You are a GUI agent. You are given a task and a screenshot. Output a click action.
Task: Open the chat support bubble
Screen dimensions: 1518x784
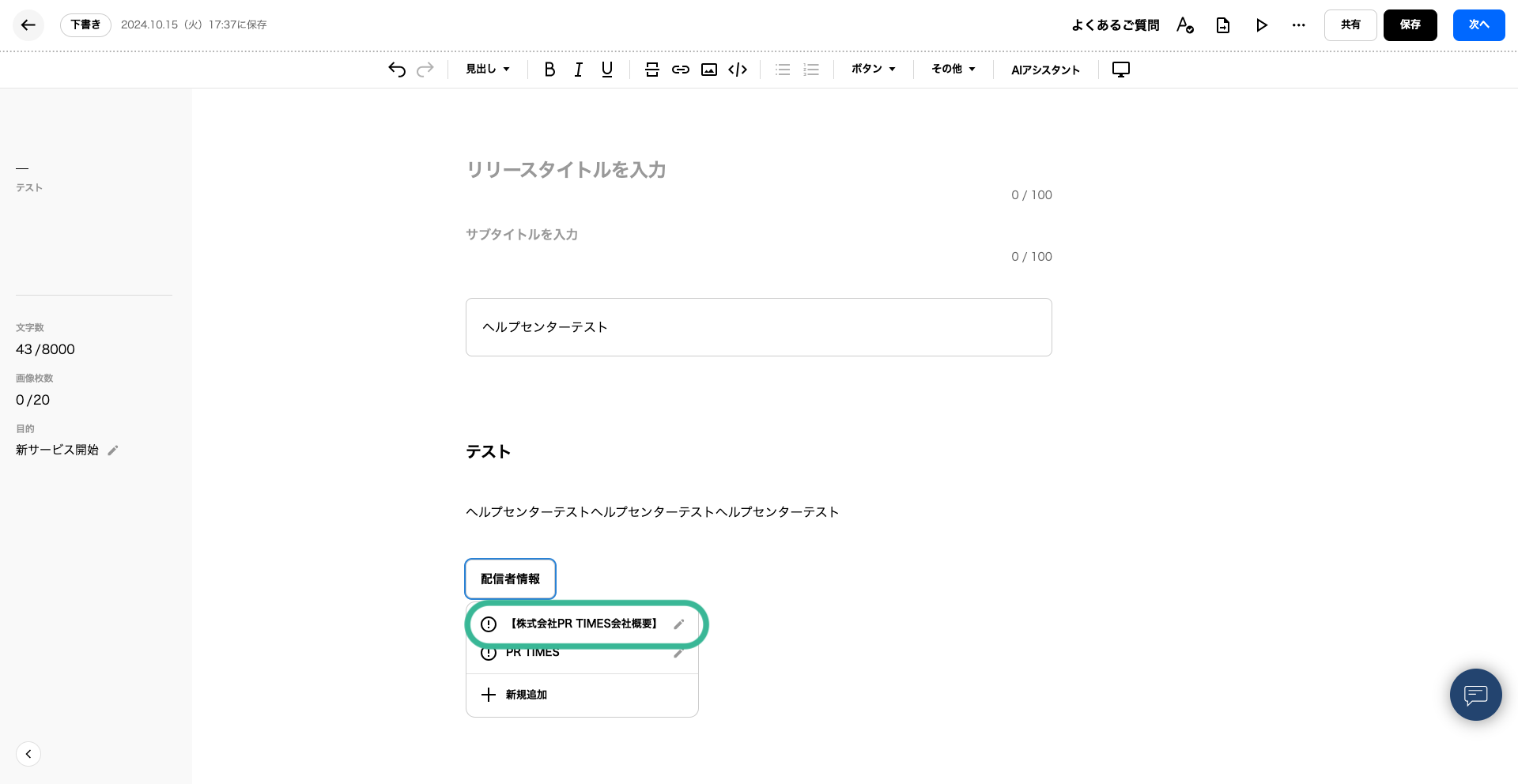(1475, 695)
